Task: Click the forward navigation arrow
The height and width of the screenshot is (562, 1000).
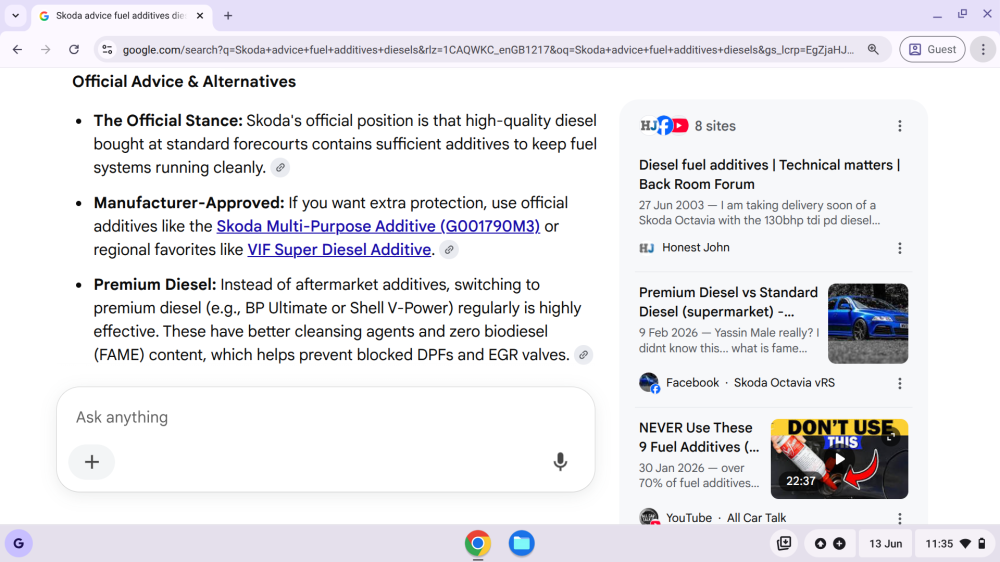Action: pos(45,49)
